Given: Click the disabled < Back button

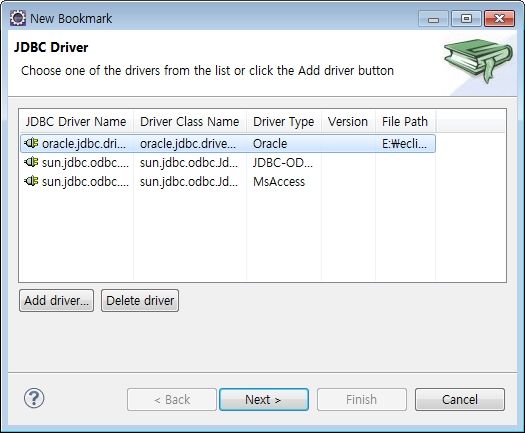Looking at the screenshot, I should click(x=172, y=399).
